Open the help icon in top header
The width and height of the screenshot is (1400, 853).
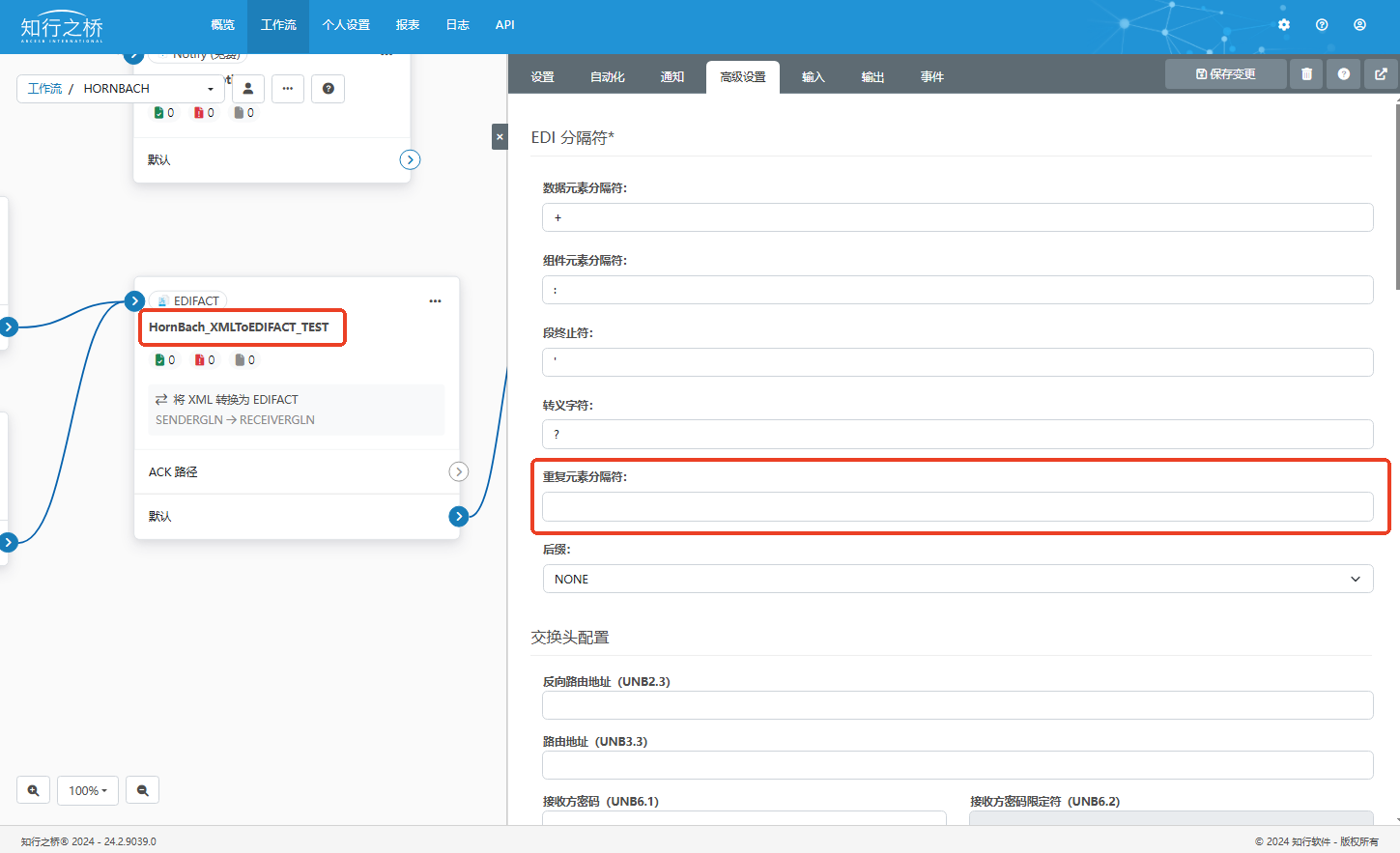(x=1322, y=25)
